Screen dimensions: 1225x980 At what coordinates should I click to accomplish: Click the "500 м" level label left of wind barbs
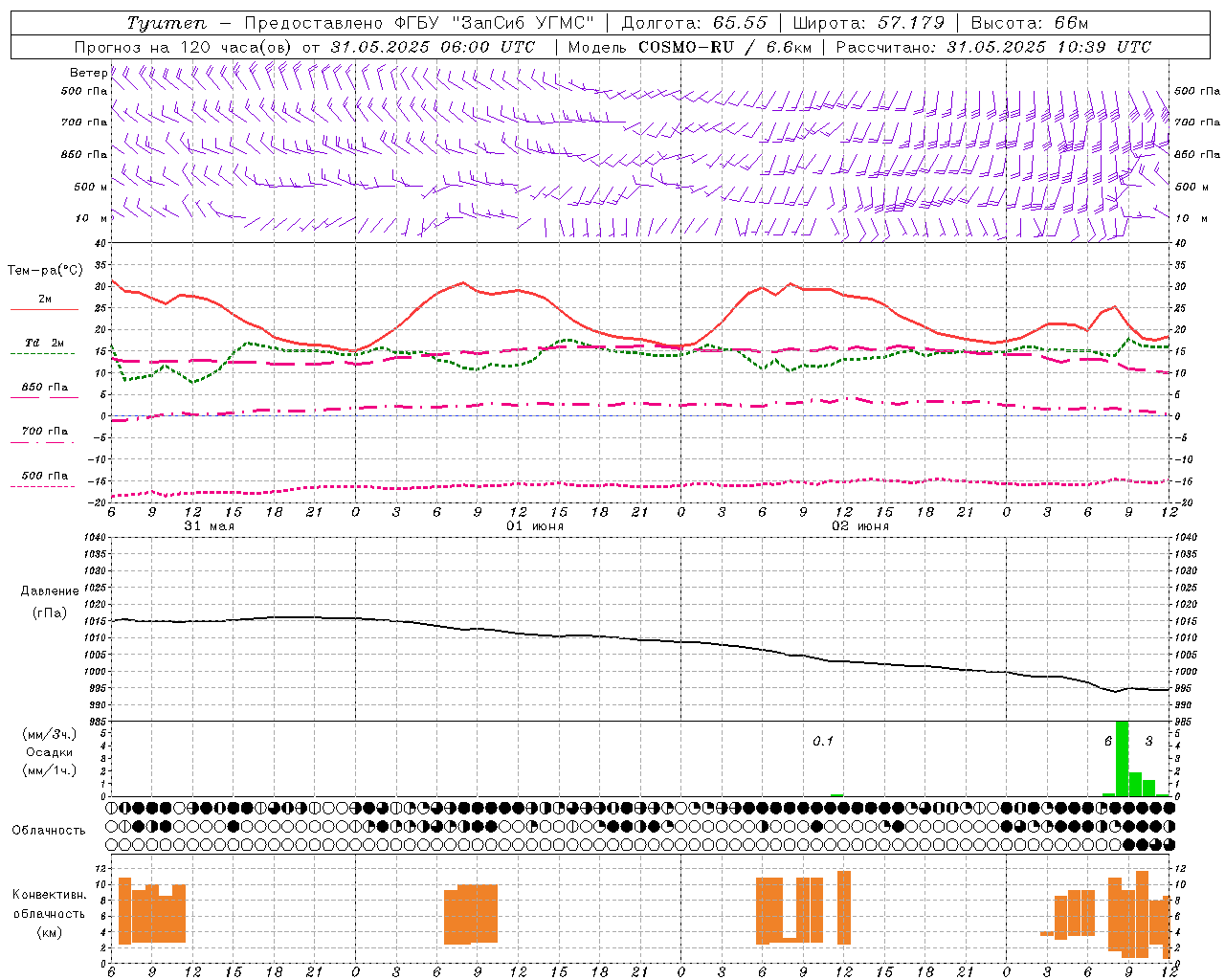click(x=91, y=187)
